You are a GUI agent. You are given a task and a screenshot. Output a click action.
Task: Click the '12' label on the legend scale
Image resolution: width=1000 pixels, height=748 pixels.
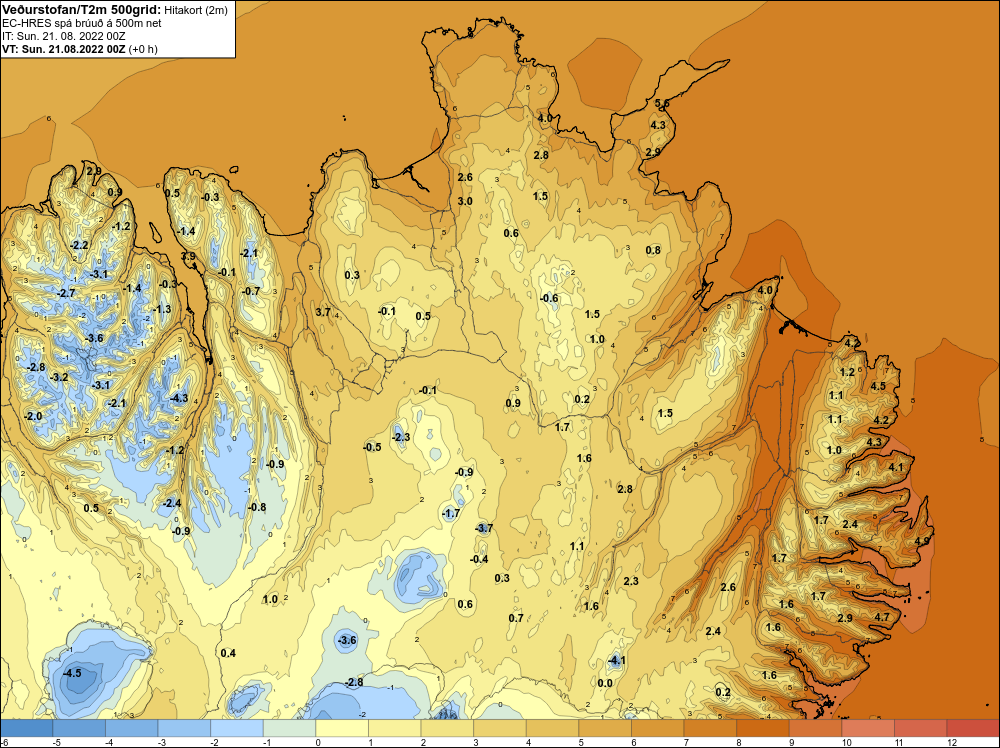pos(952,742)
